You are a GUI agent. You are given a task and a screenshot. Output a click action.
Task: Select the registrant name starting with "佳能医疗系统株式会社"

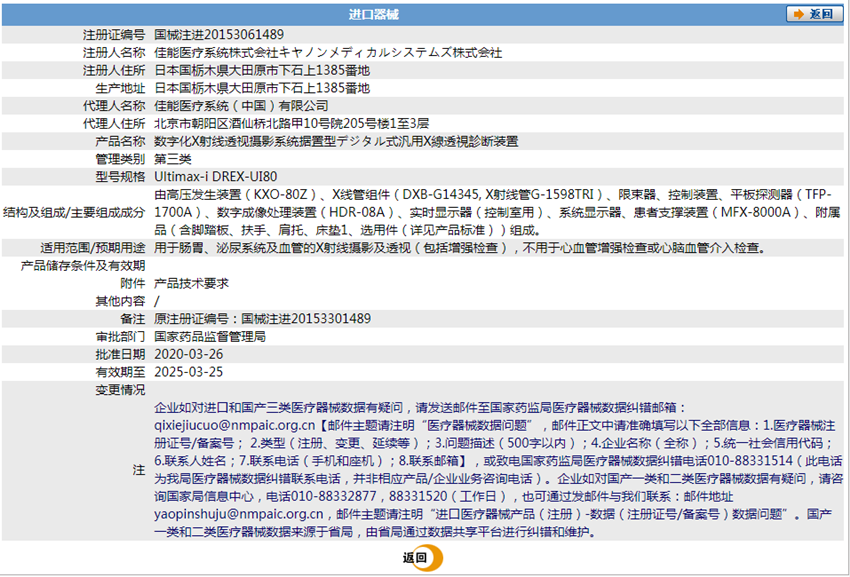[329, 53]
